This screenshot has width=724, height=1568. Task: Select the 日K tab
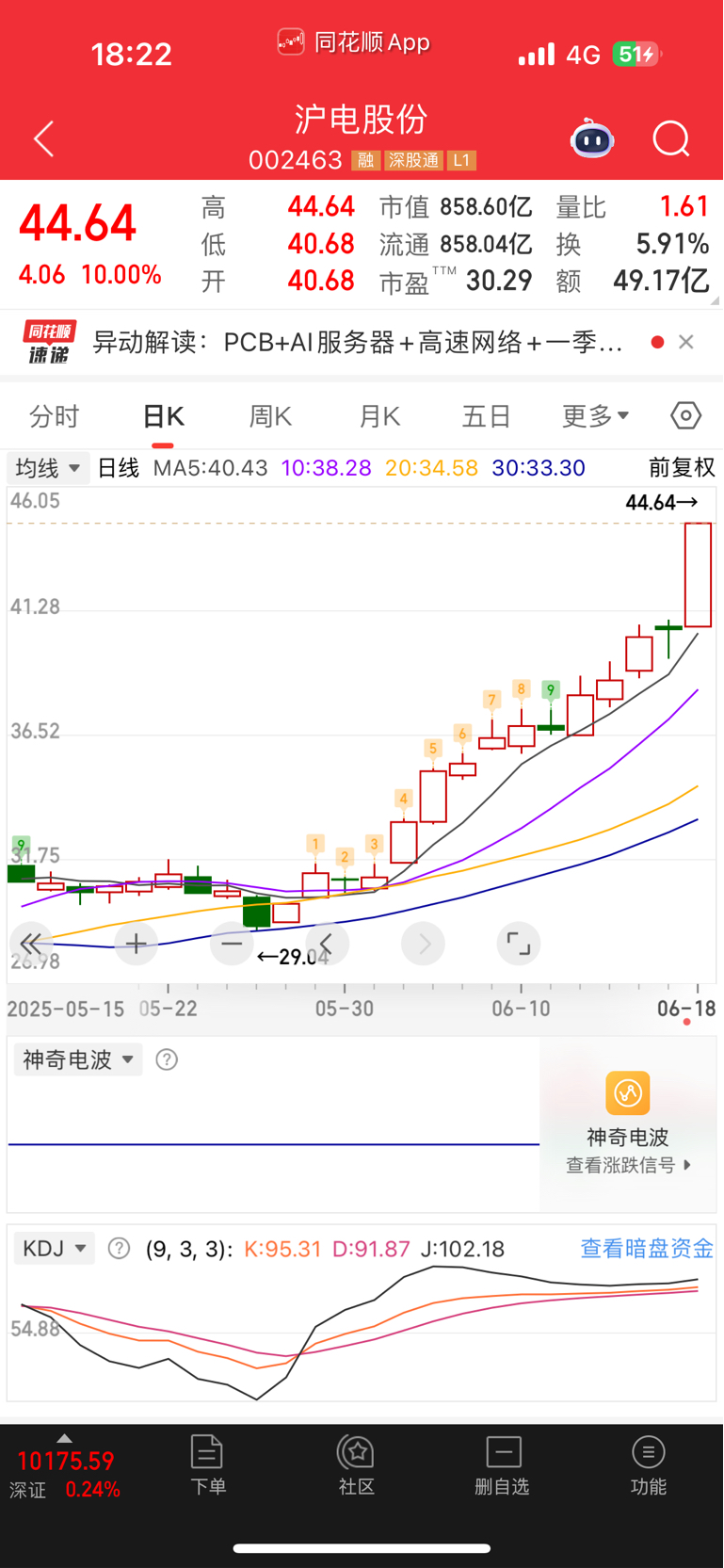coord(163,416)
